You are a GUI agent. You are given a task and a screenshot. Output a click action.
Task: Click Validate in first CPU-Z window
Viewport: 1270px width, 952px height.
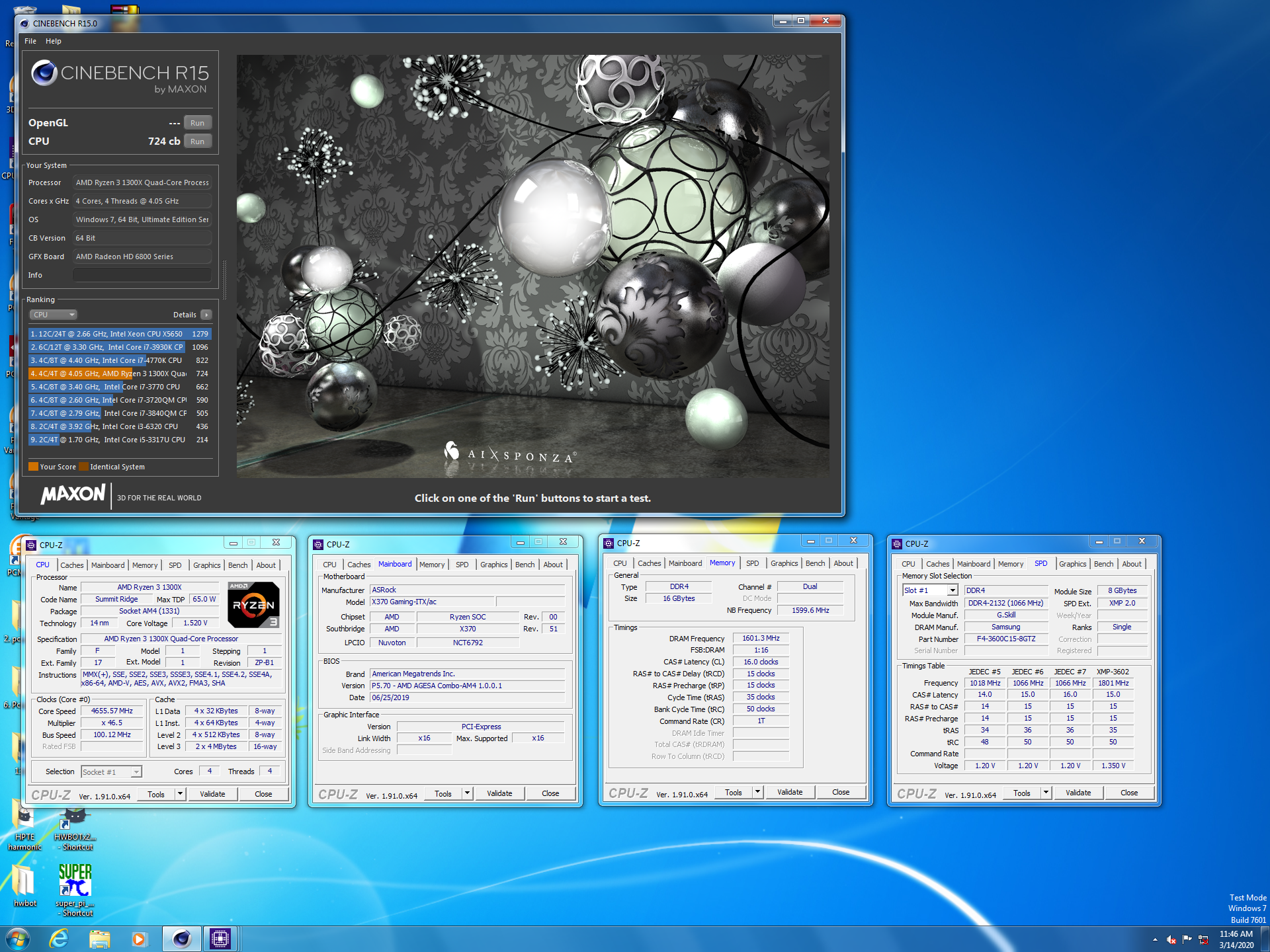click(212, 794)
